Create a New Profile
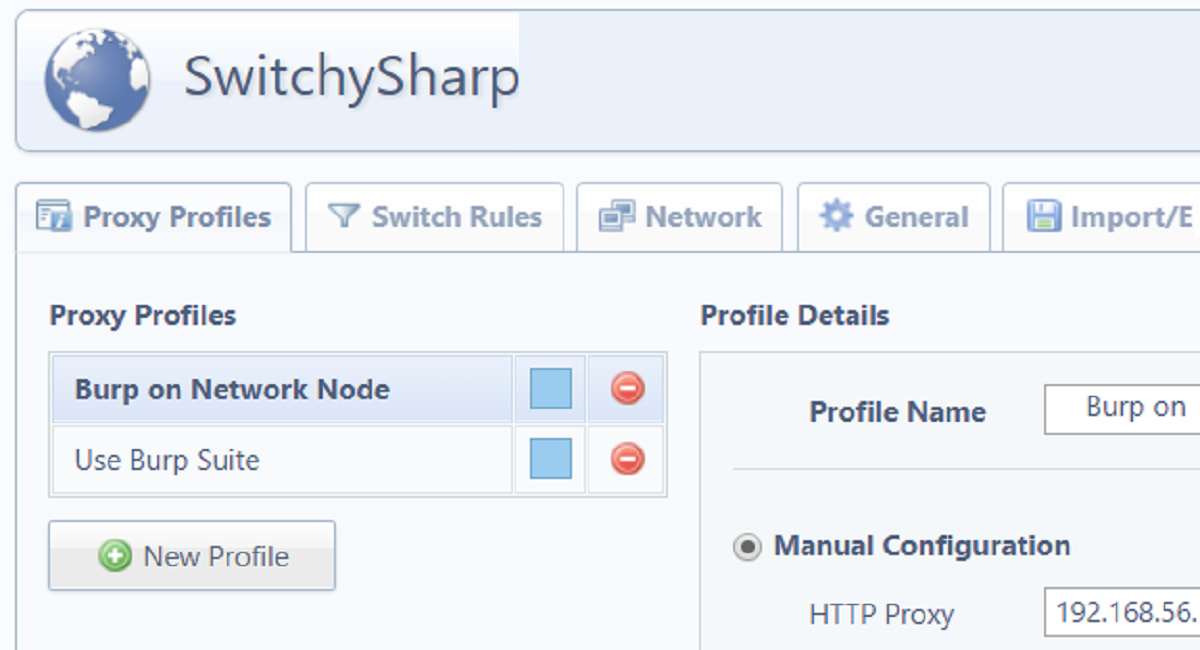The height and width of the screenshot is (650, 1200). click(192, 556)
